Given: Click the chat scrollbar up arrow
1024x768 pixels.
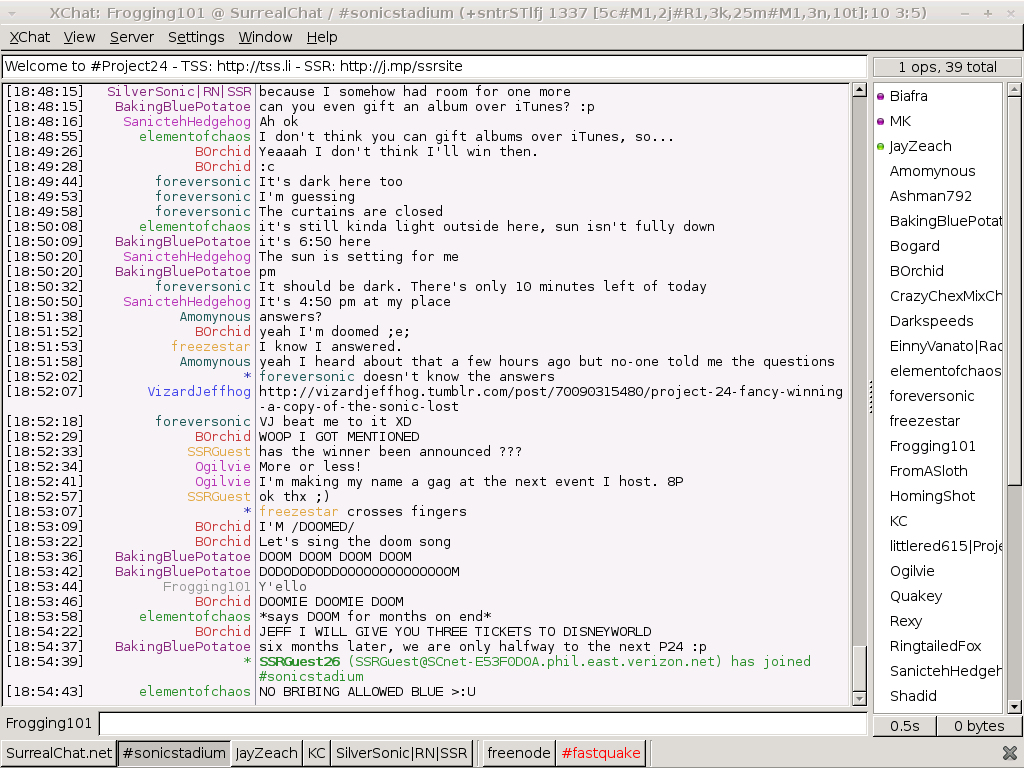Looking at the screenshot, I should coord(858,90).
